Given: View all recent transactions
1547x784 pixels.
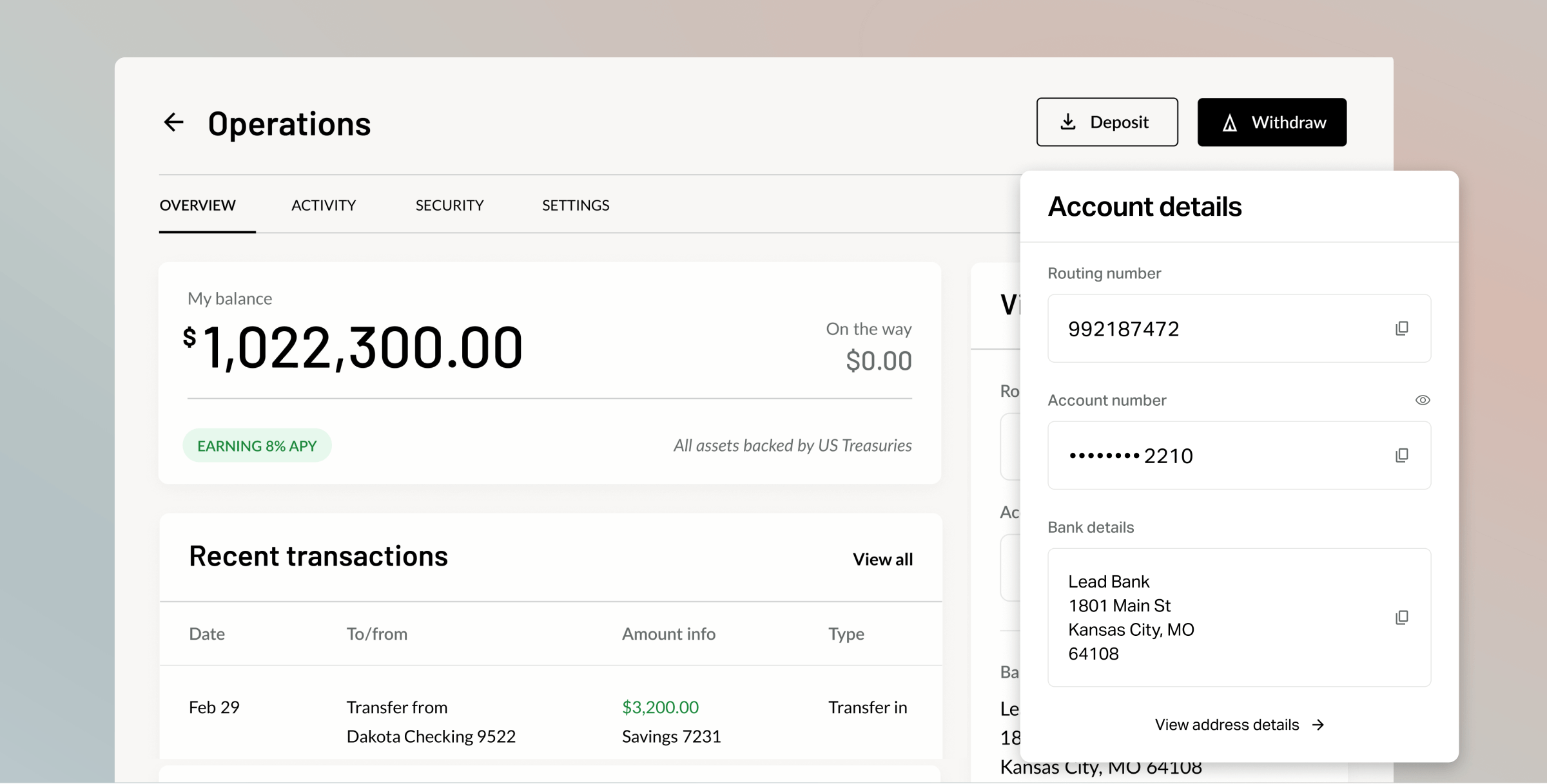Looking at the screenshot, I should [883, 559].
